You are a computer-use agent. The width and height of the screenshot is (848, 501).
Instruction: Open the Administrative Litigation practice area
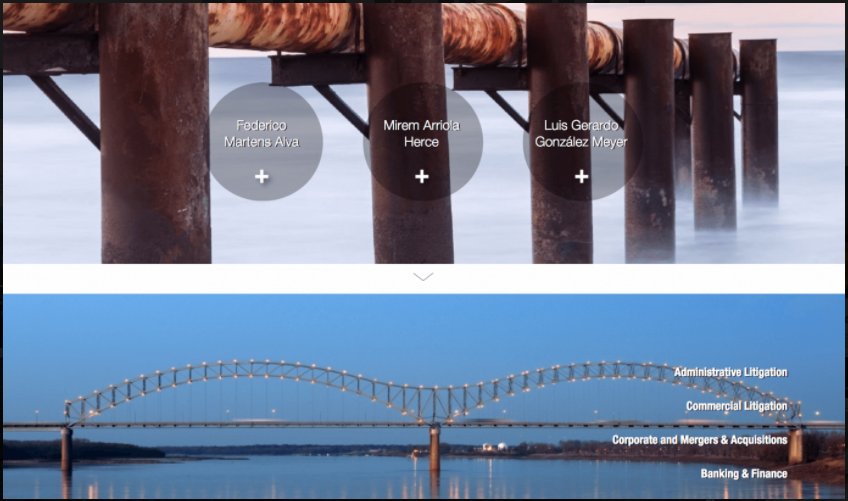click(731, 372)
